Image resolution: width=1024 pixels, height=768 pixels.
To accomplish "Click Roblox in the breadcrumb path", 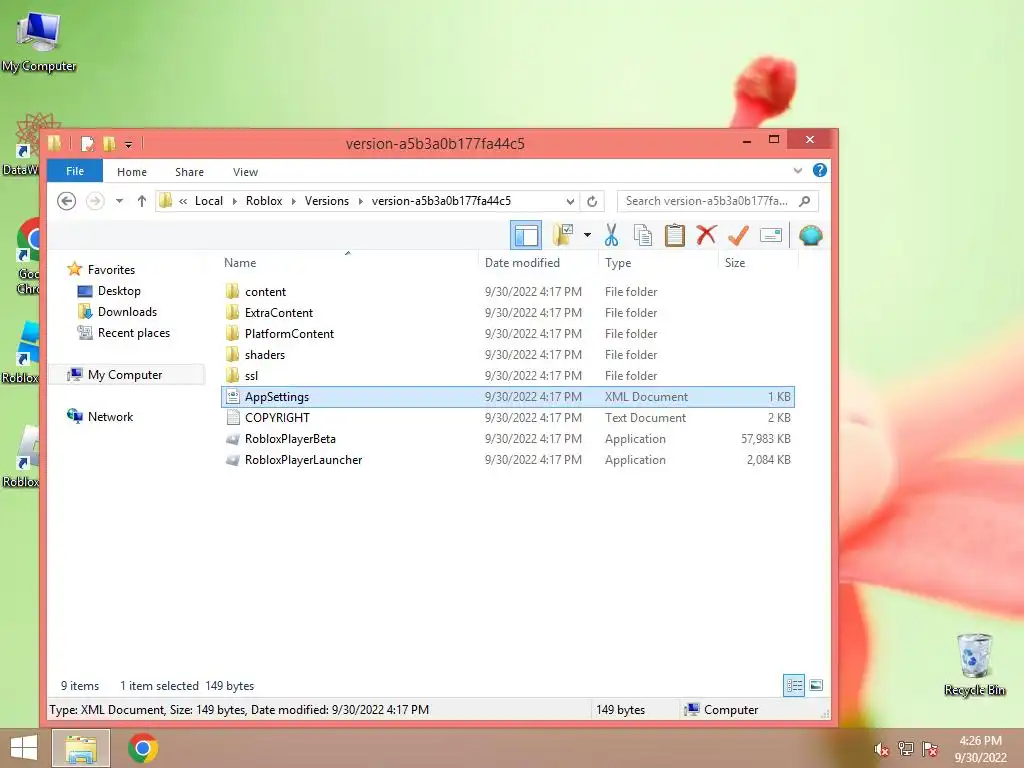I will pos(264,201).
